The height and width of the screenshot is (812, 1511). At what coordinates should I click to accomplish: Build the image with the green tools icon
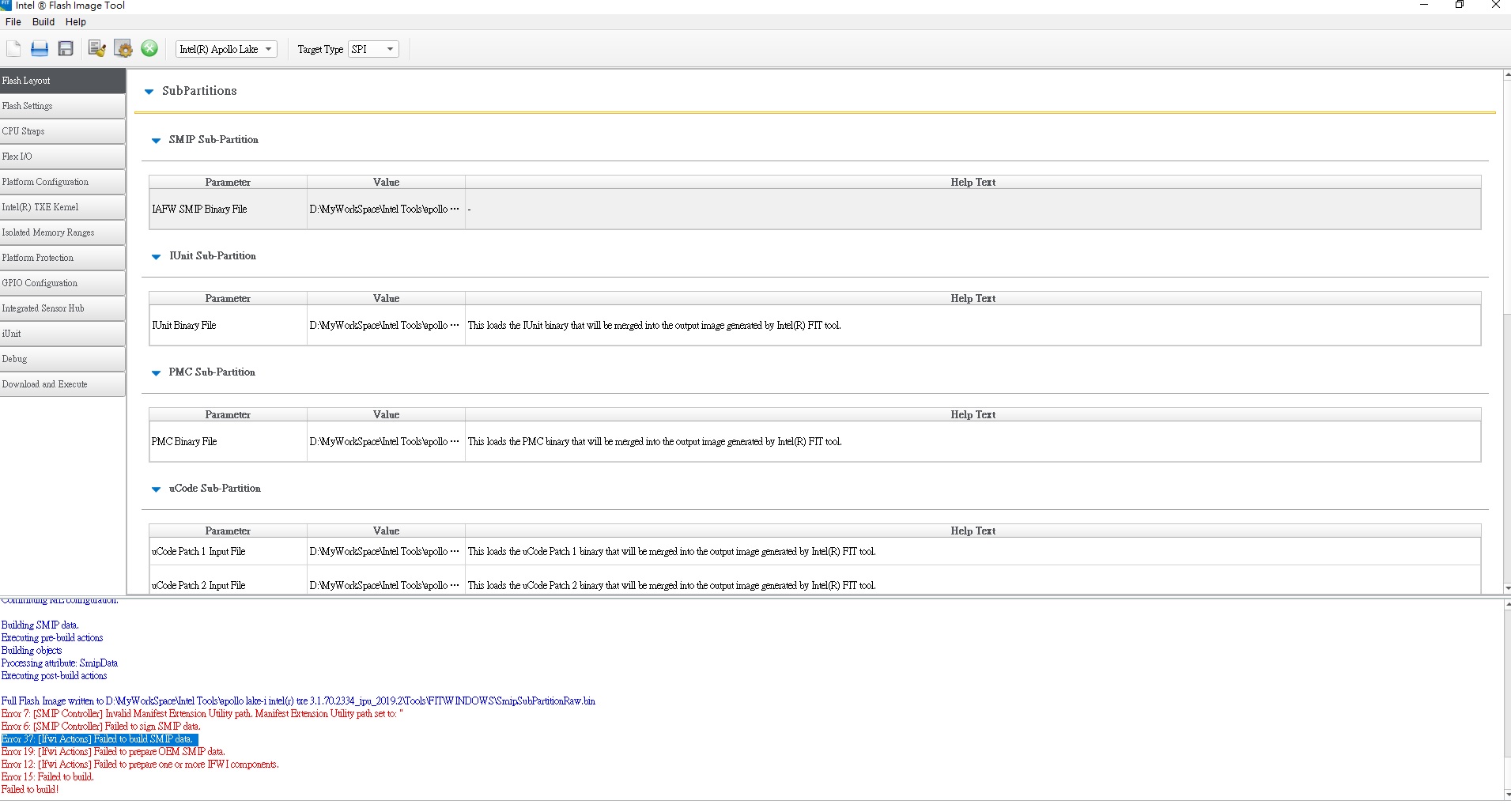click(x=149, y=48)
